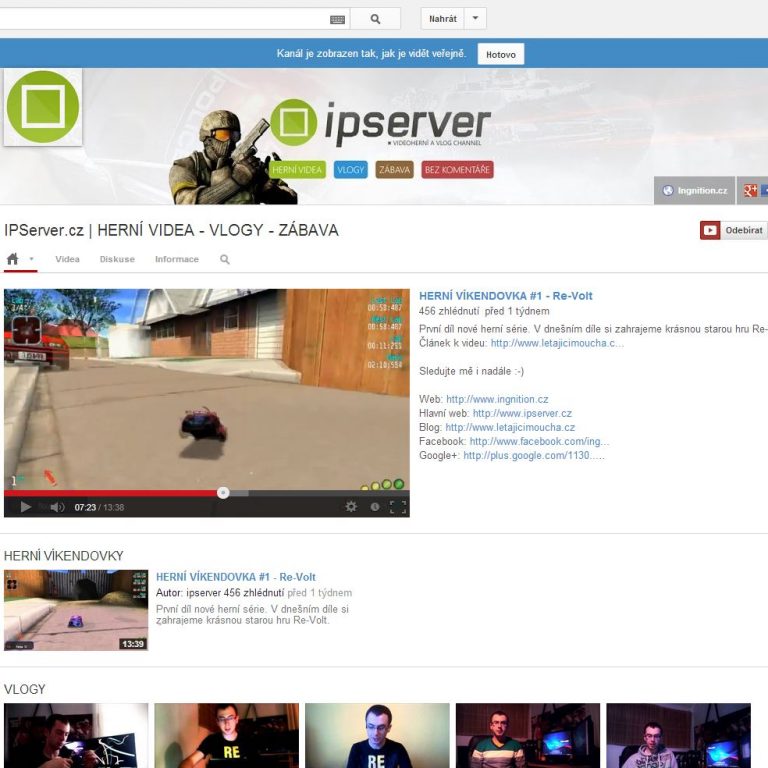The image size is (768, 768).
Task: Open the Facebook link in description
Action: pos(539,441)
